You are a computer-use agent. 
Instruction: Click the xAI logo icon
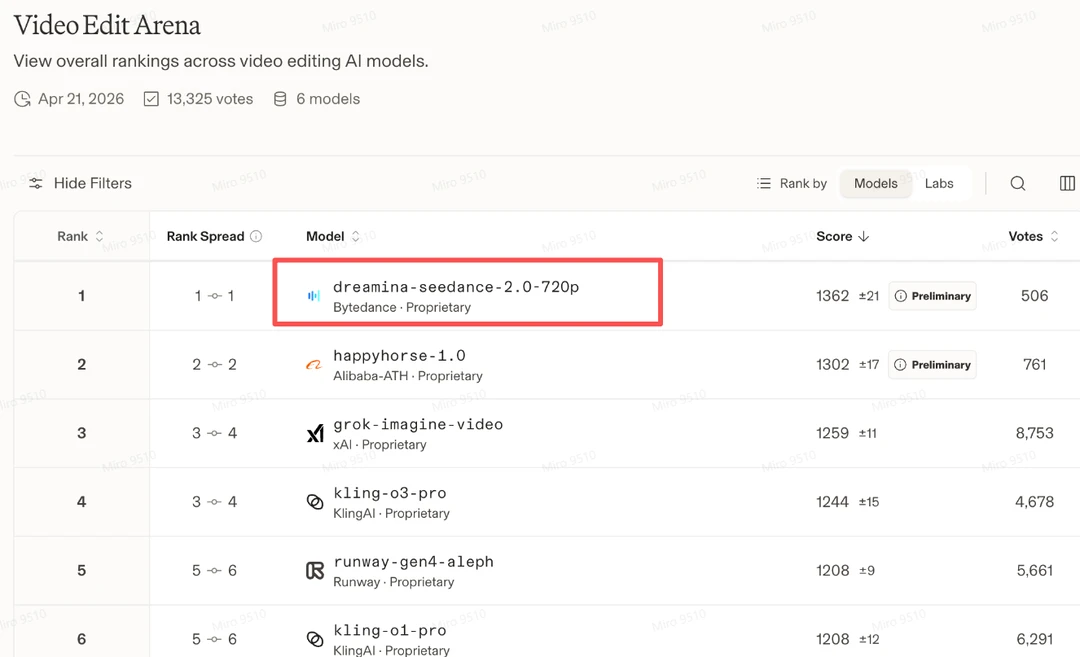tap(315, 434)
